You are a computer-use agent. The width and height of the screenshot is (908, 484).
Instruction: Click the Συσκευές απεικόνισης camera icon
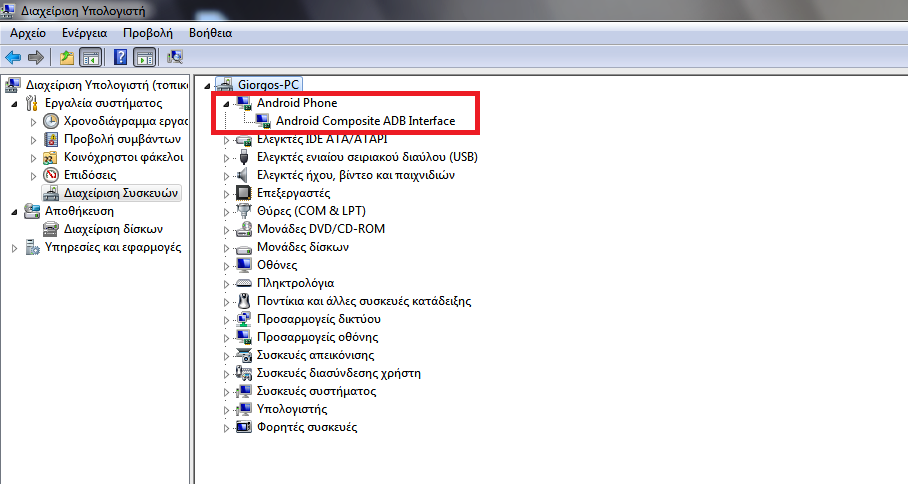pos(244,355)
